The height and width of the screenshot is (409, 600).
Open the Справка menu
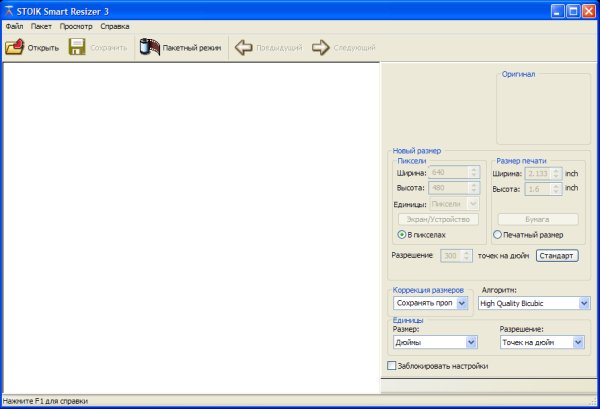click(x=115, y=26)
